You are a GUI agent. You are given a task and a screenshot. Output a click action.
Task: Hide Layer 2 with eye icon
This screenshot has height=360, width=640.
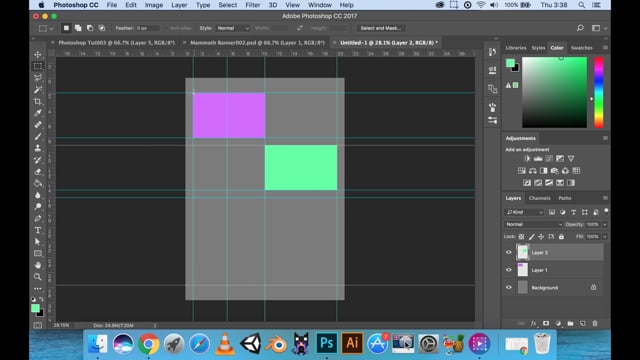(509, 252)
